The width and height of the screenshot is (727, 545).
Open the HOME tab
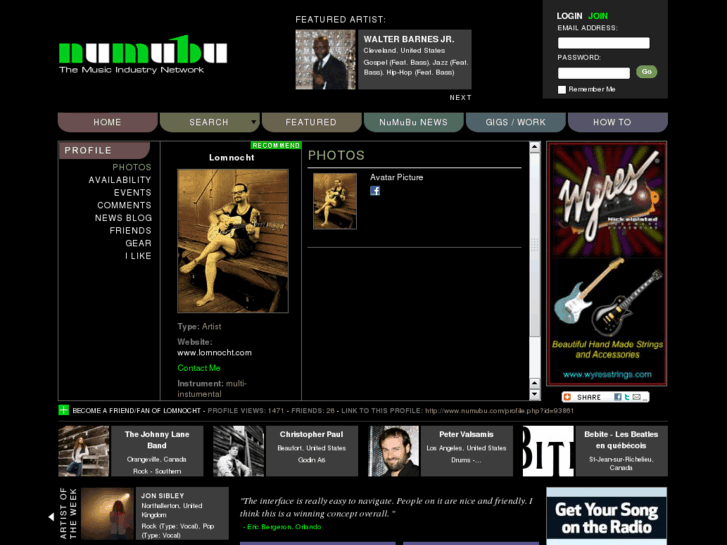[x=108, y=122]
